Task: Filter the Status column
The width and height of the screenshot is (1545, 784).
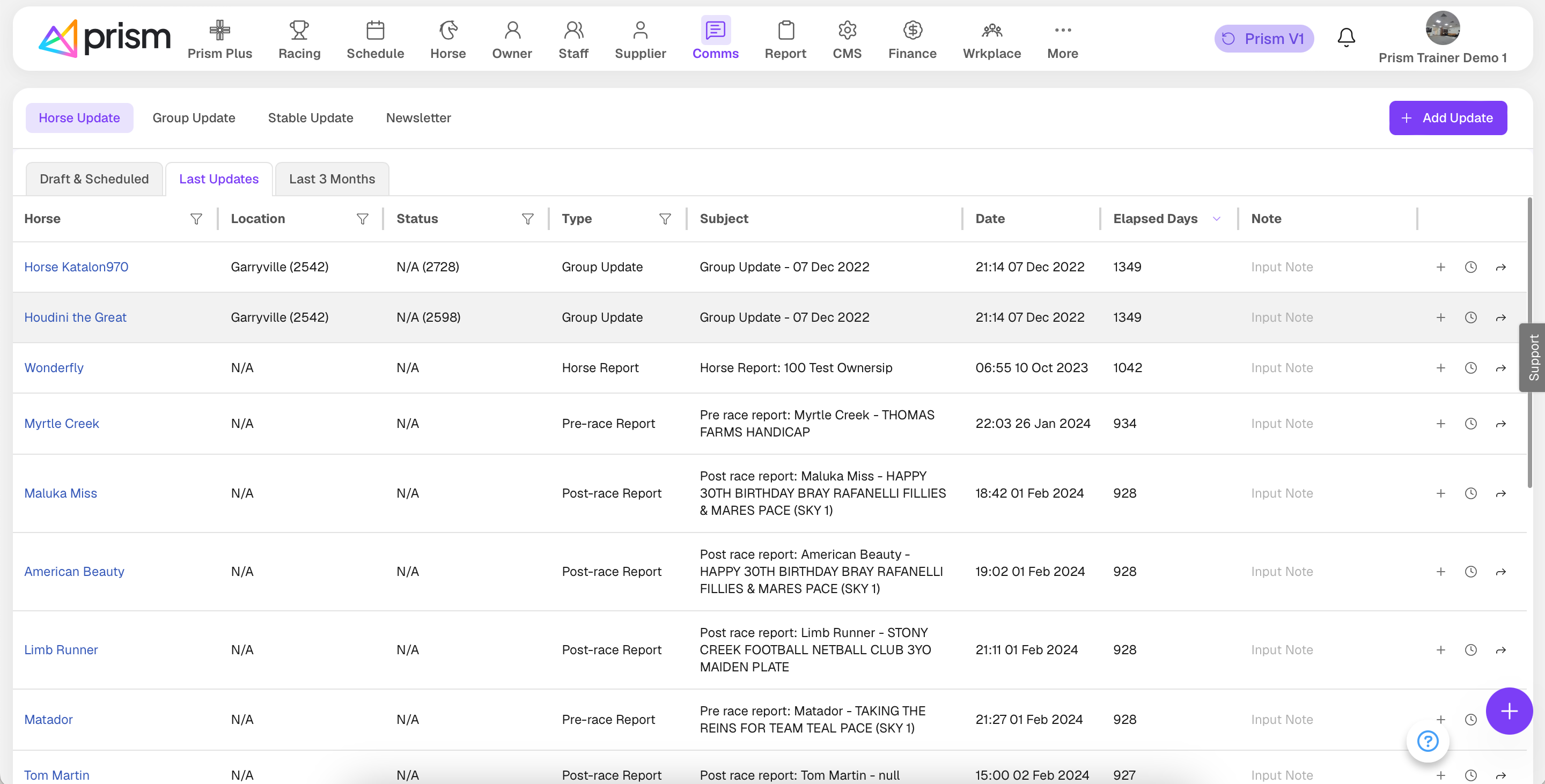Action: click(x=528, y=219)
